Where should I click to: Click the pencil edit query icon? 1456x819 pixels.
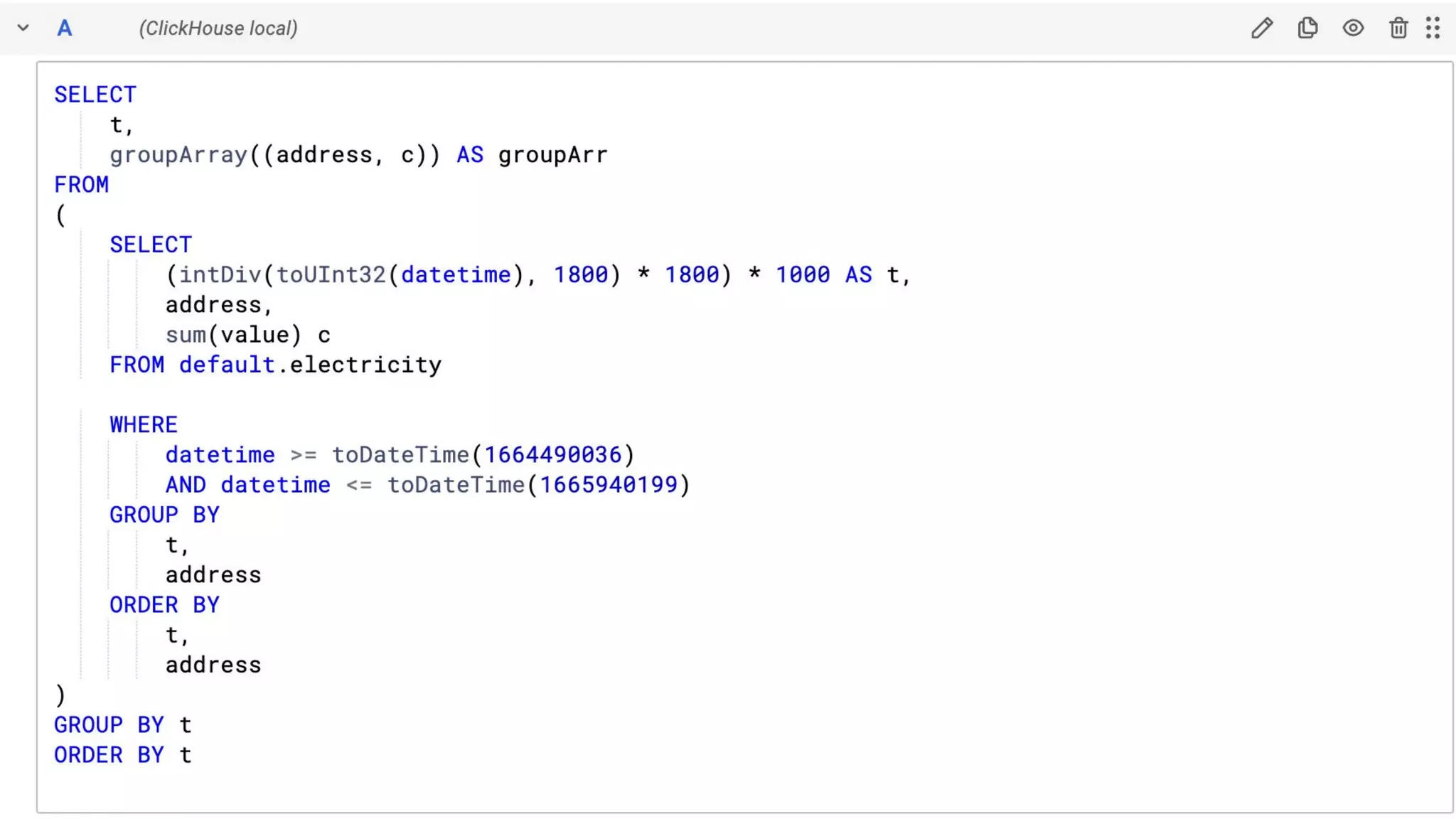click(1262, 28)
